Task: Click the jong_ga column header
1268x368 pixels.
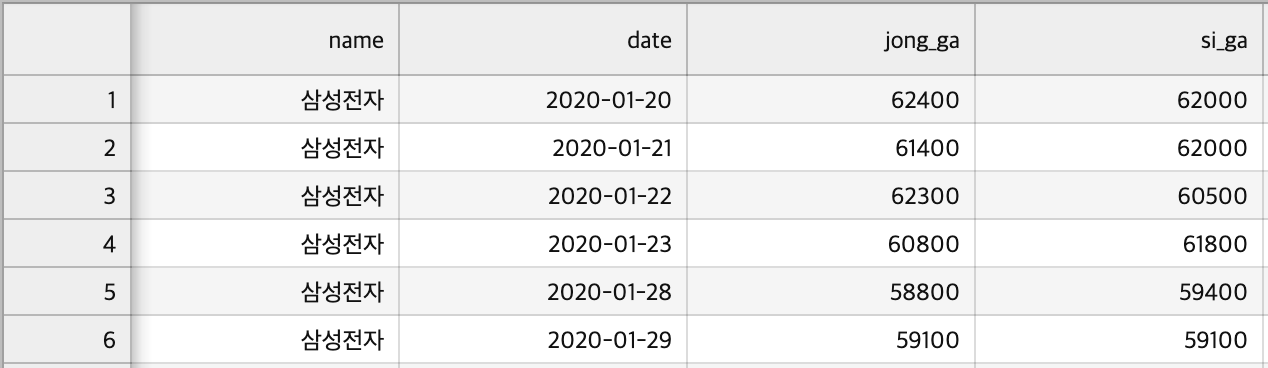Action: [x=831, y=40]
